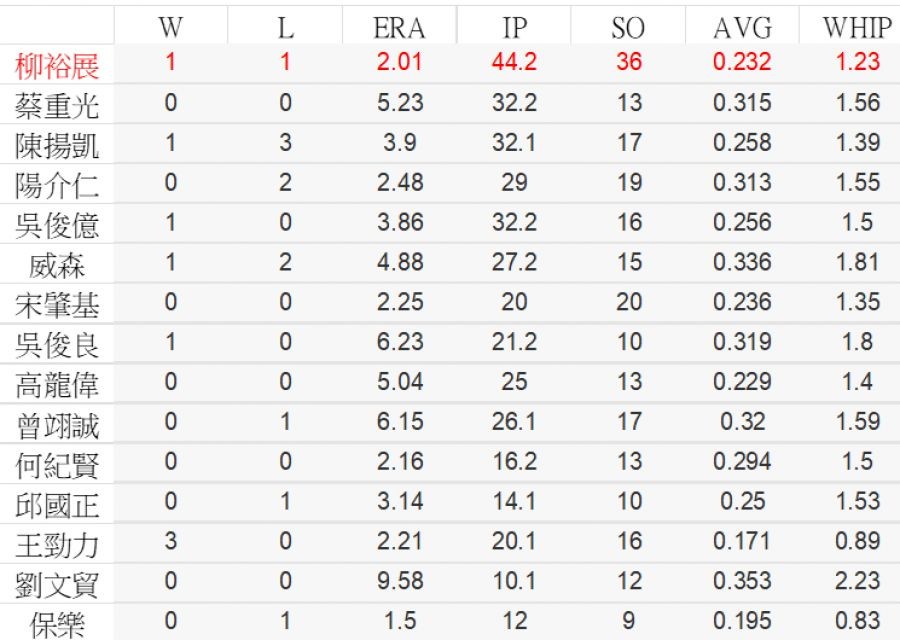Click the red ERA value 2.01
This screenshot has width=900, height=640.
coord(399,62)
